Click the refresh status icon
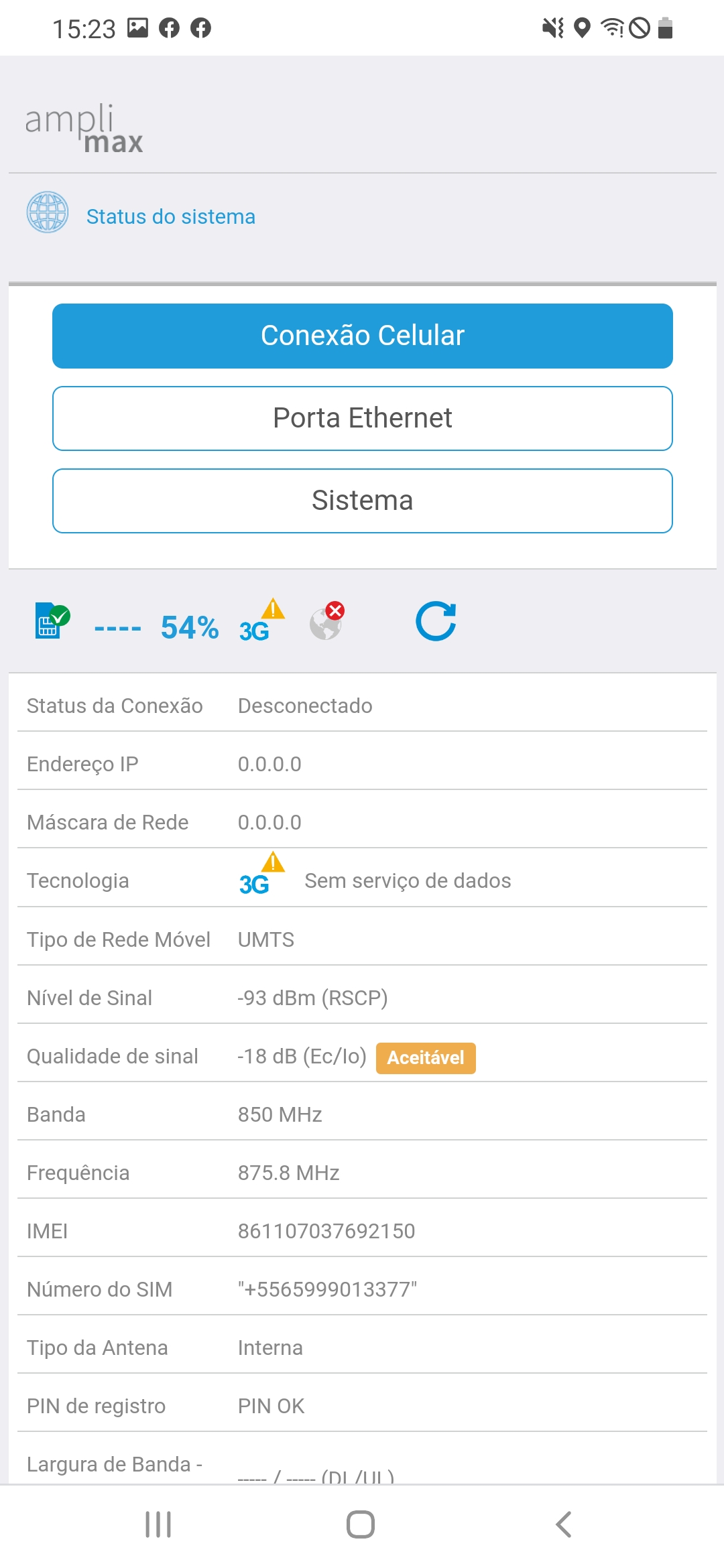The image size is (724, 1568). (436, 621)
